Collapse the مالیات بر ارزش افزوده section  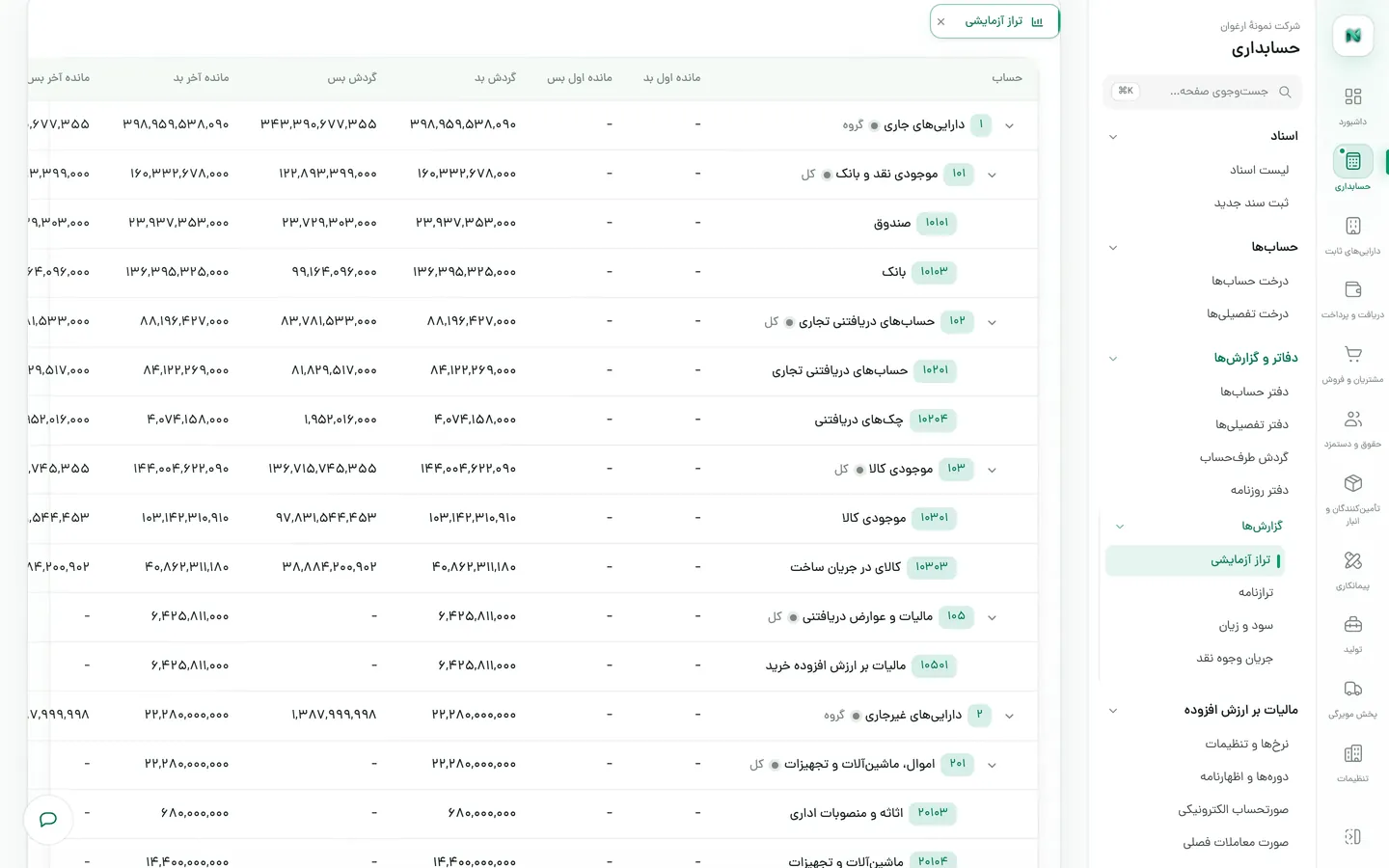(1113, 711)
